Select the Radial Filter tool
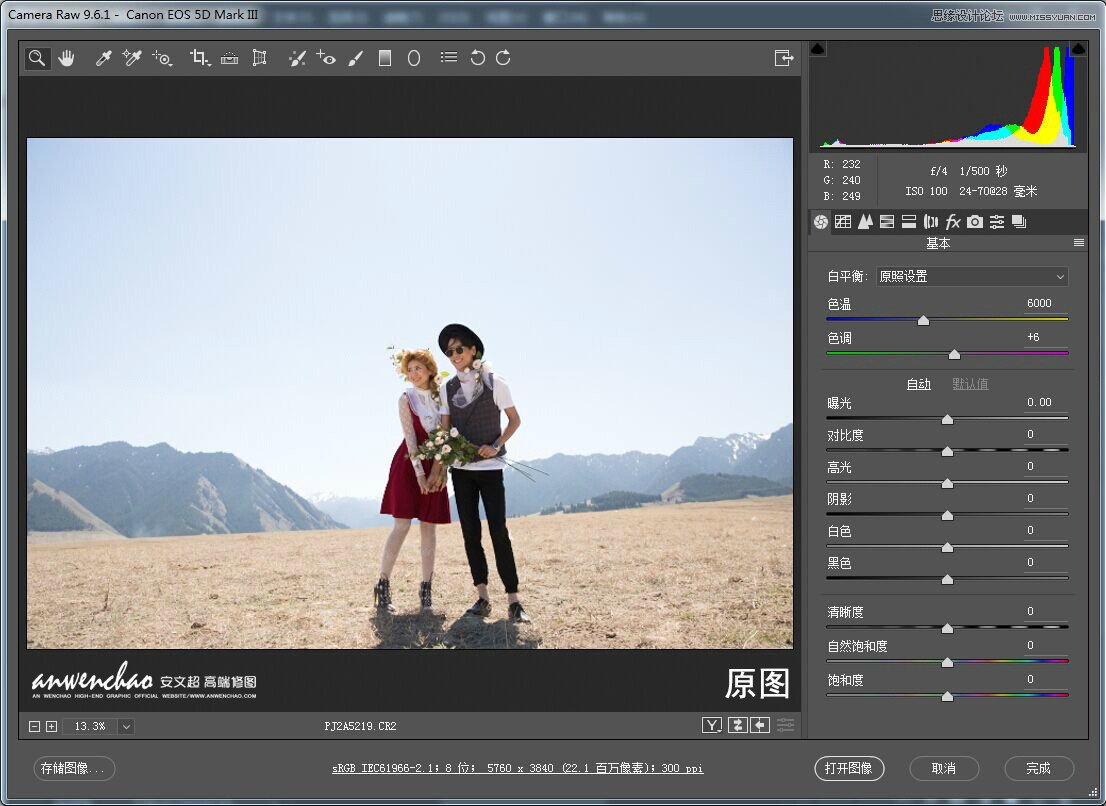Viewport: 1106px width, 806px height. pos(414,58)
